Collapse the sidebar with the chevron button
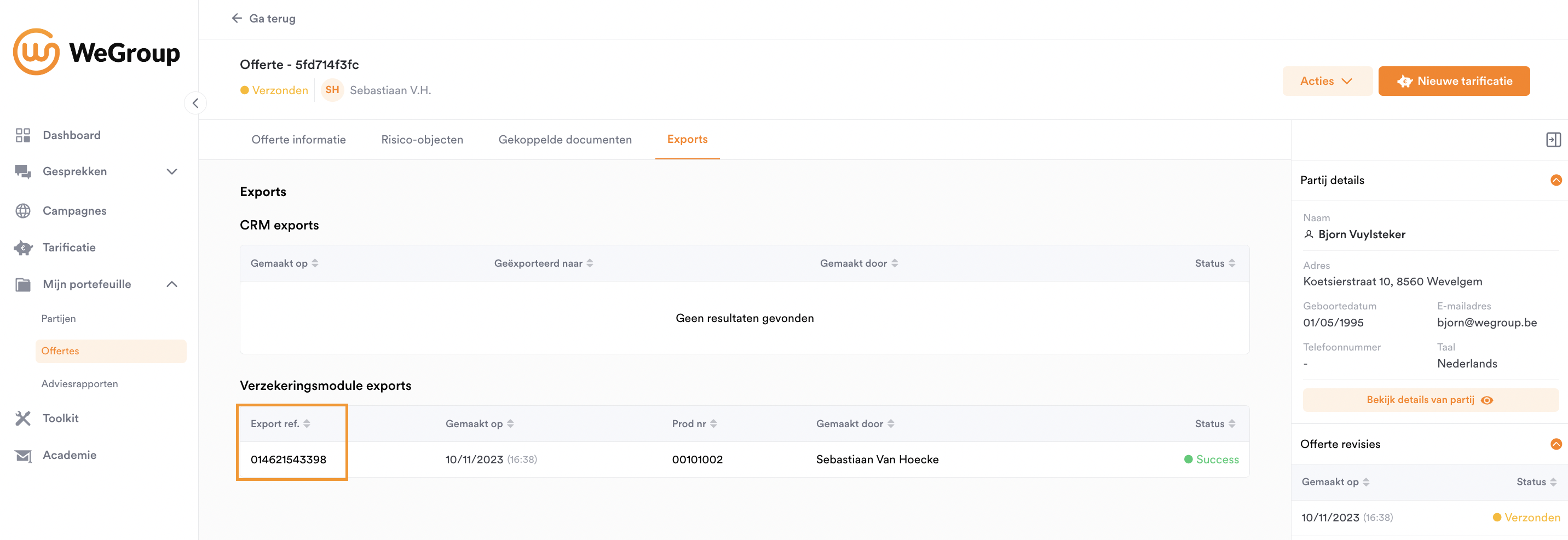Screen dimensions: 1568x540 click(195, 103)
